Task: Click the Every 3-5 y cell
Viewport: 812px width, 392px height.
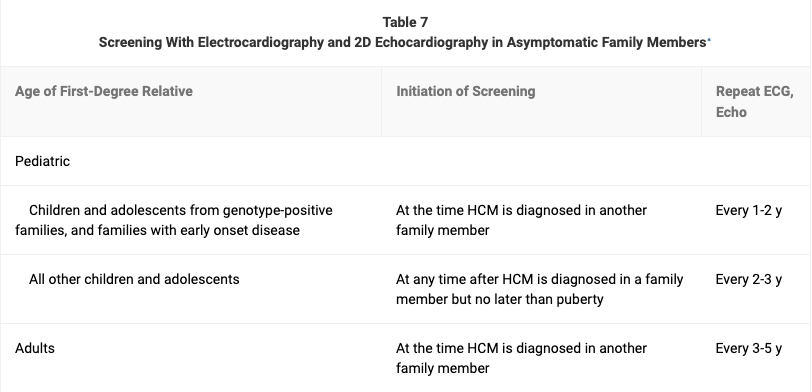Action: coord(749,348)
